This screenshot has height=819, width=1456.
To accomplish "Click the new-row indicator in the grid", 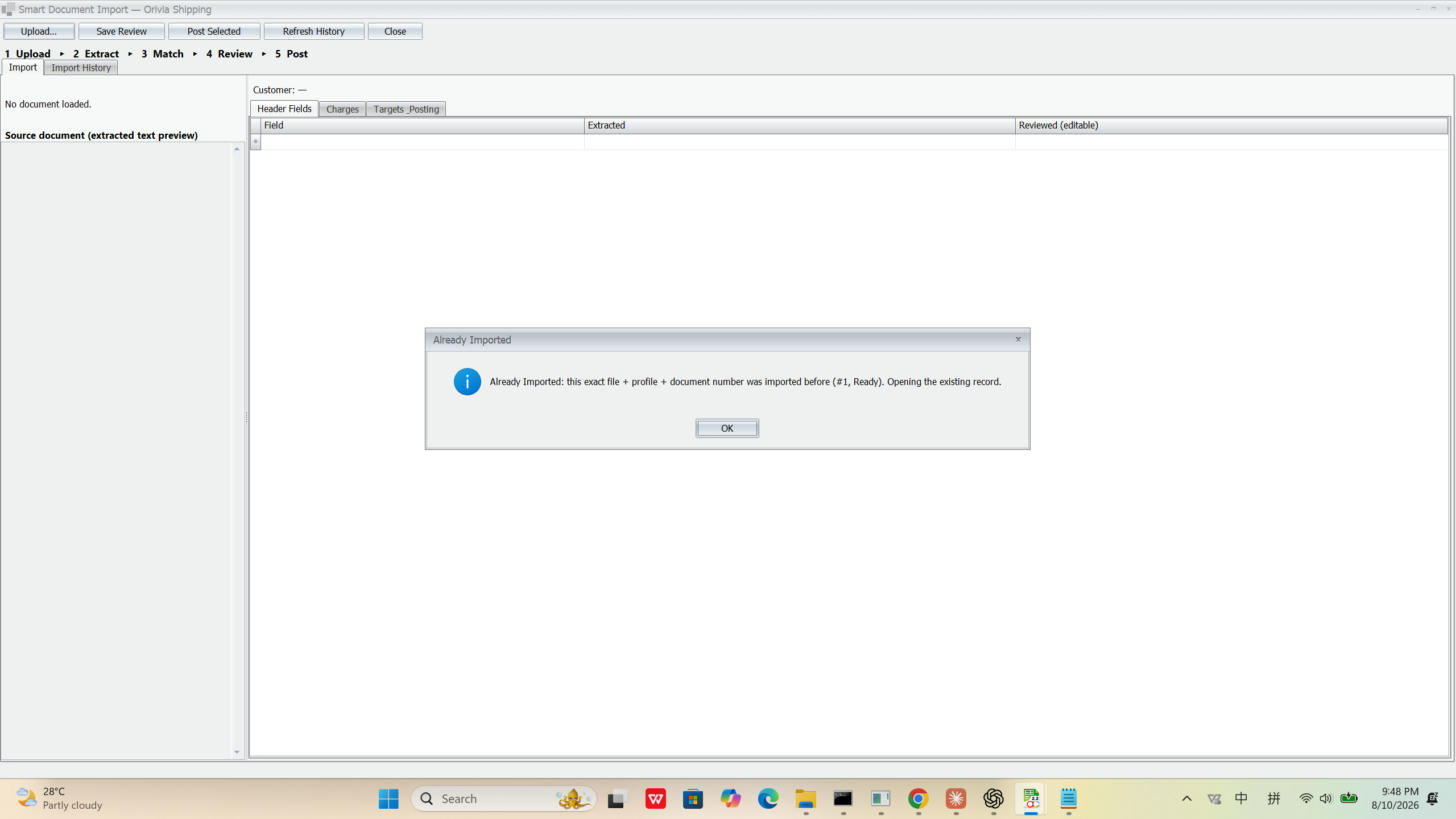I will tap(255, 142).
